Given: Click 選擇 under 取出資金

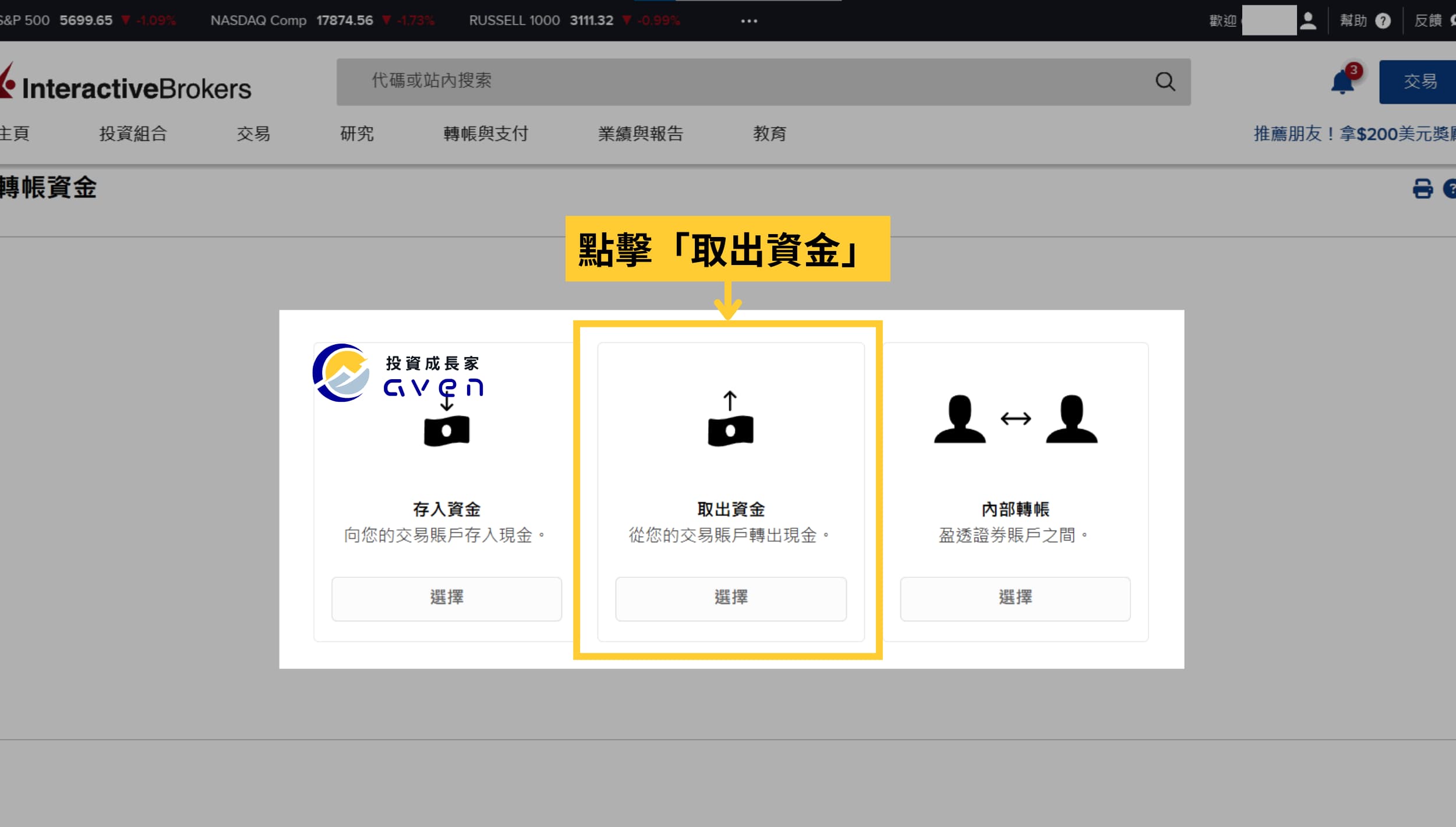Looking at the screenshot, I should click(x=731, y=599).
